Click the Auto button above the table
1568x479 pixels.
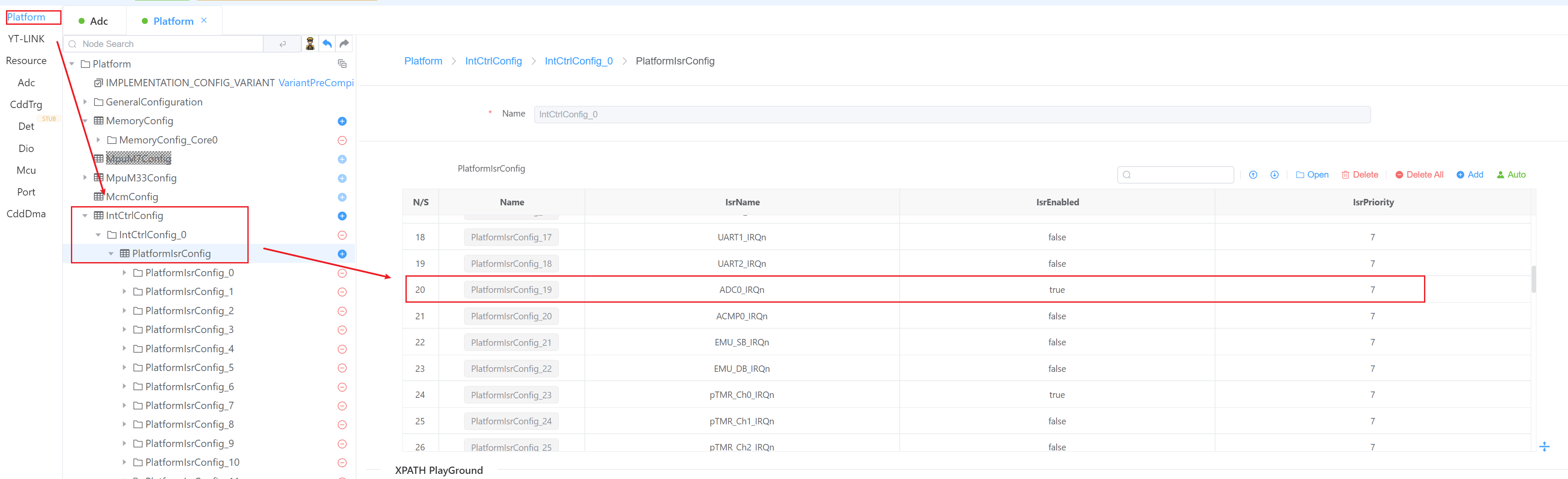(1512, 175)
